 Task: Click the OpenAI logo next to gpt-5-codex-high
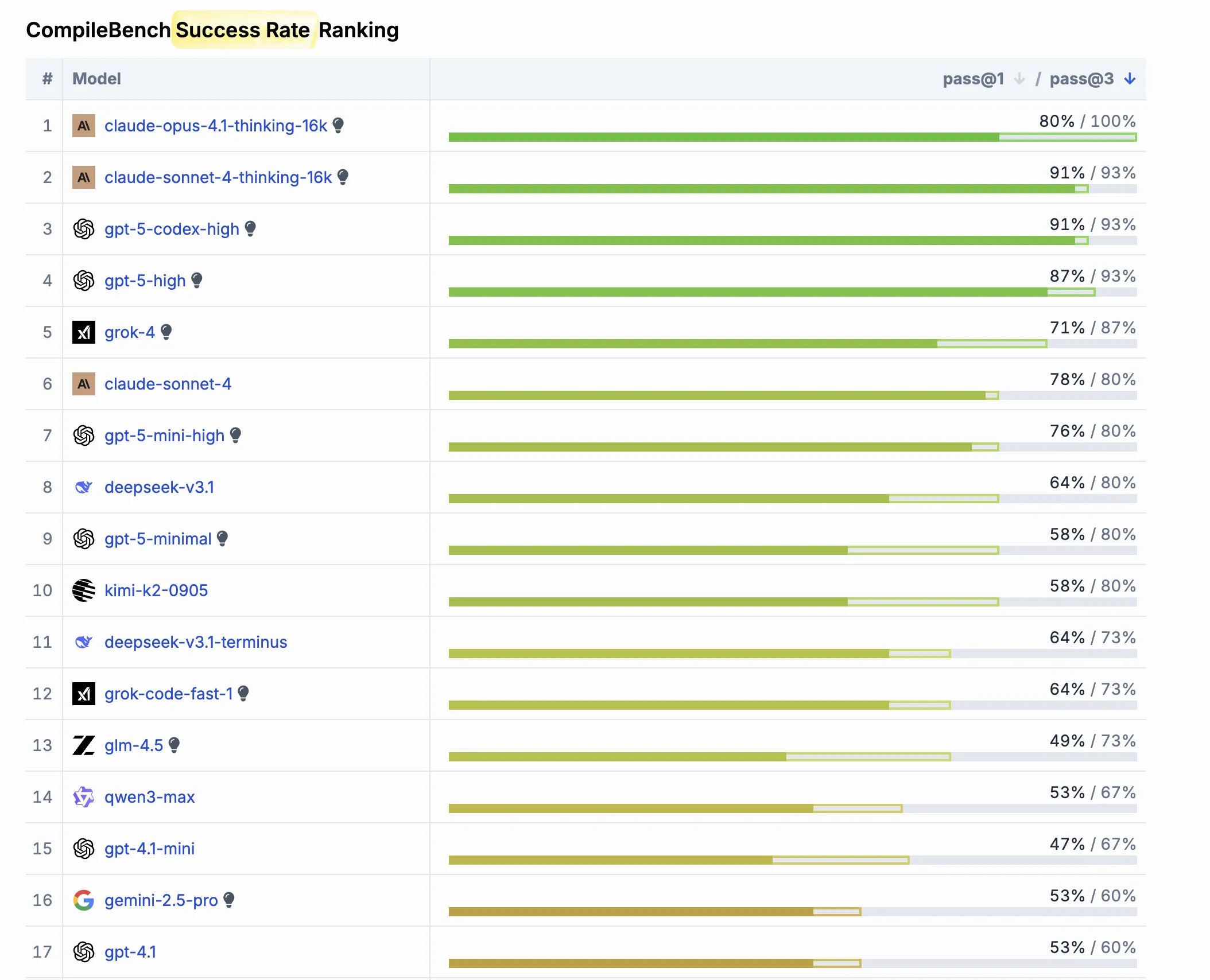[x=84, y=229]
